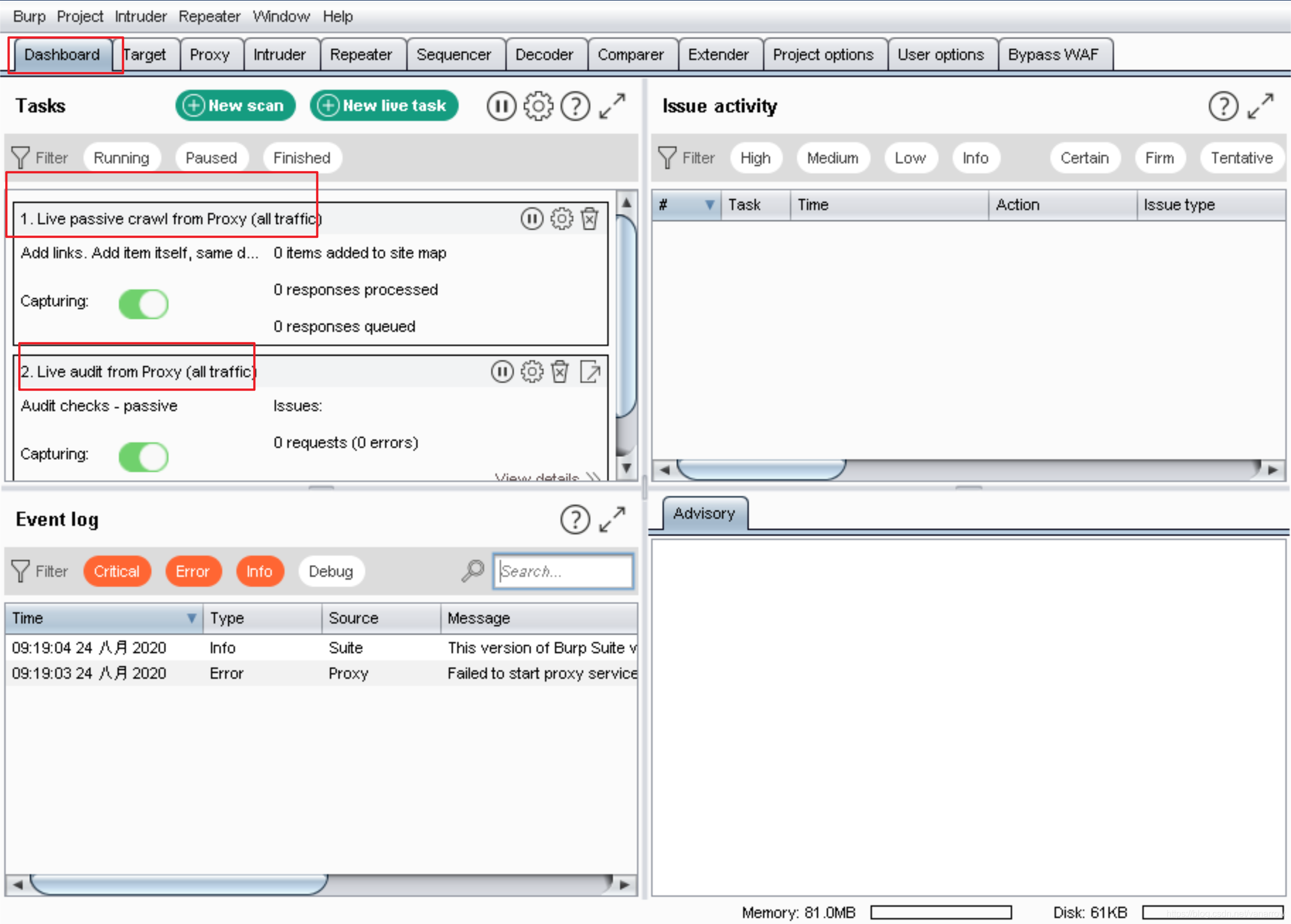Click the Event log search magnifier icon
1291x924 pixels.
click(472, 571)
